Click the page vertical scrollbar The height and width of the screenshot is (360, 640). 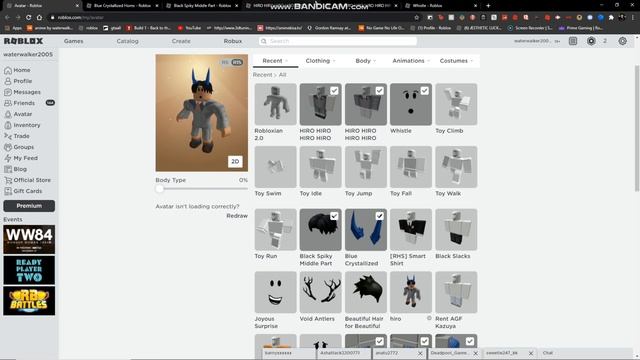[x=637, y=128]
